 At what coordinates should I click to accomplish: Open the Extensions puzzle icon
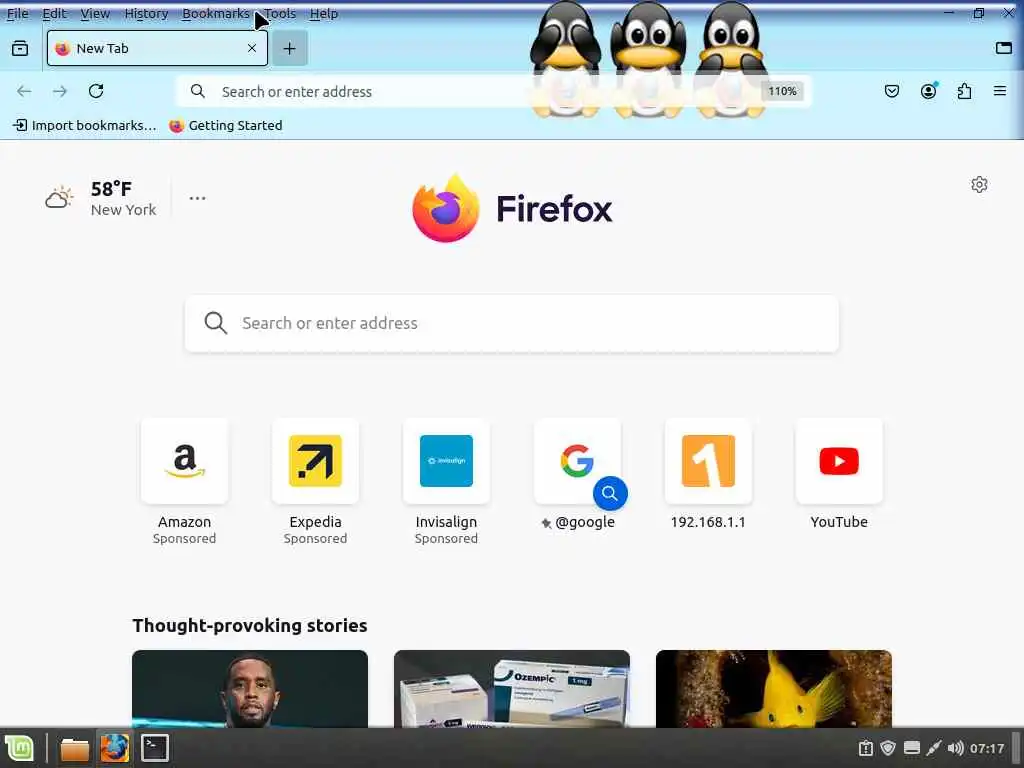964,91
